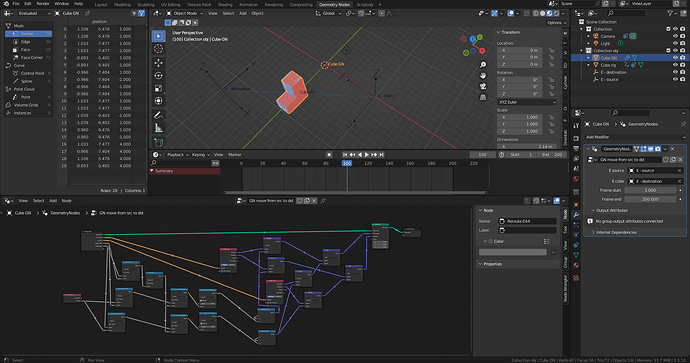Open viewport Options dropdown
This screenshot has width=690, height=363.
(556, 22)
